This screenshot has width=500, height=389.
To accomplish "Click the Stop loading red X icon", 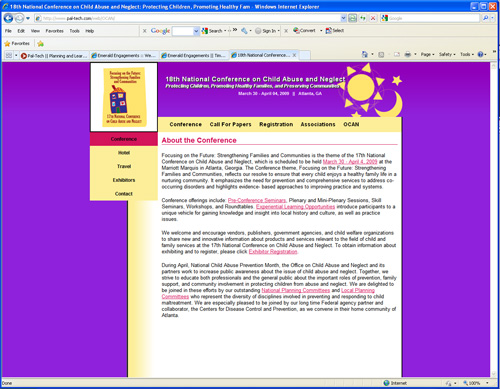I will tap(373, 18).
